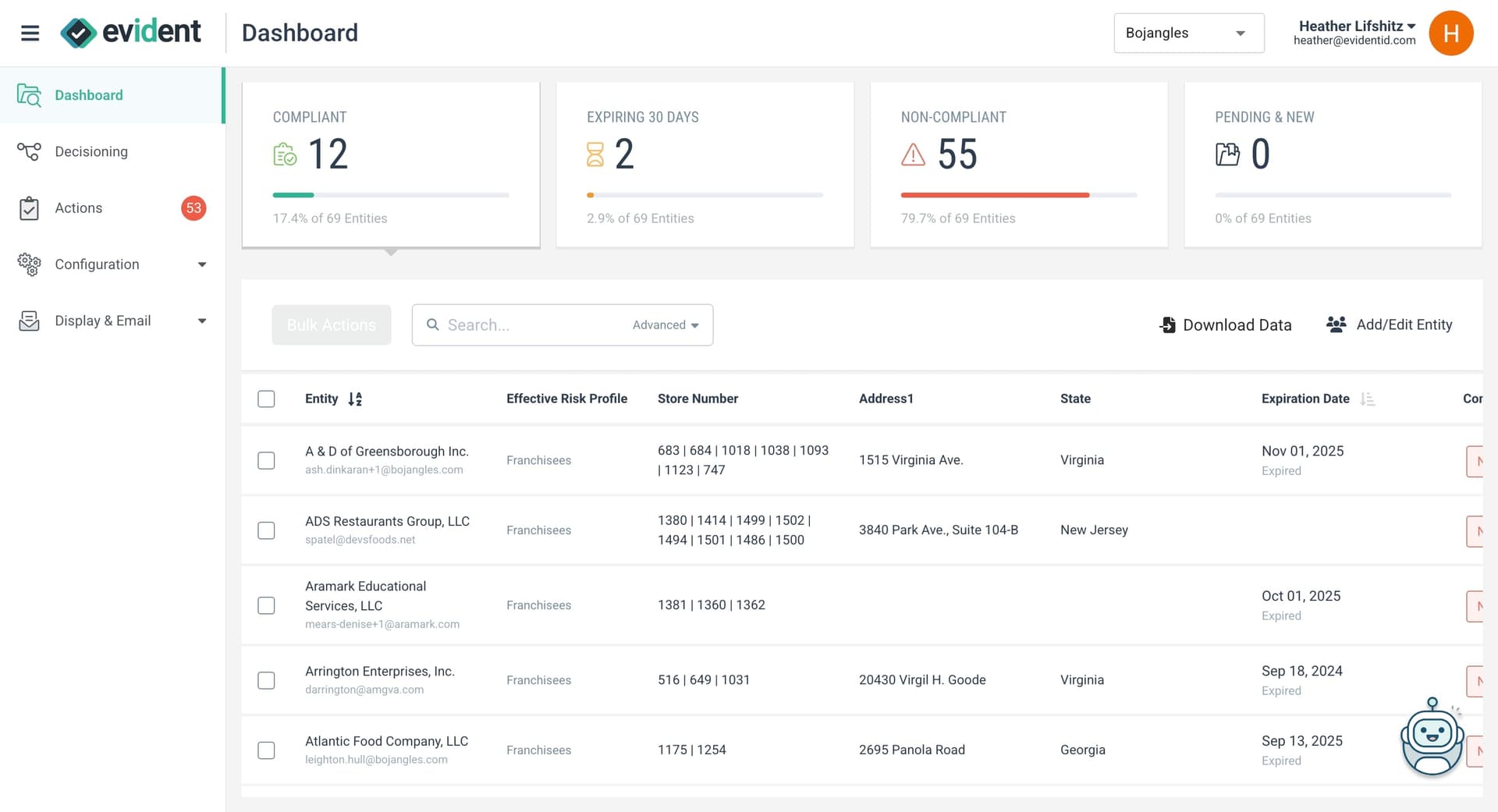Click the search magnifier icon
This screenshot has width=1498, height=812.
(x=432, y=324)
